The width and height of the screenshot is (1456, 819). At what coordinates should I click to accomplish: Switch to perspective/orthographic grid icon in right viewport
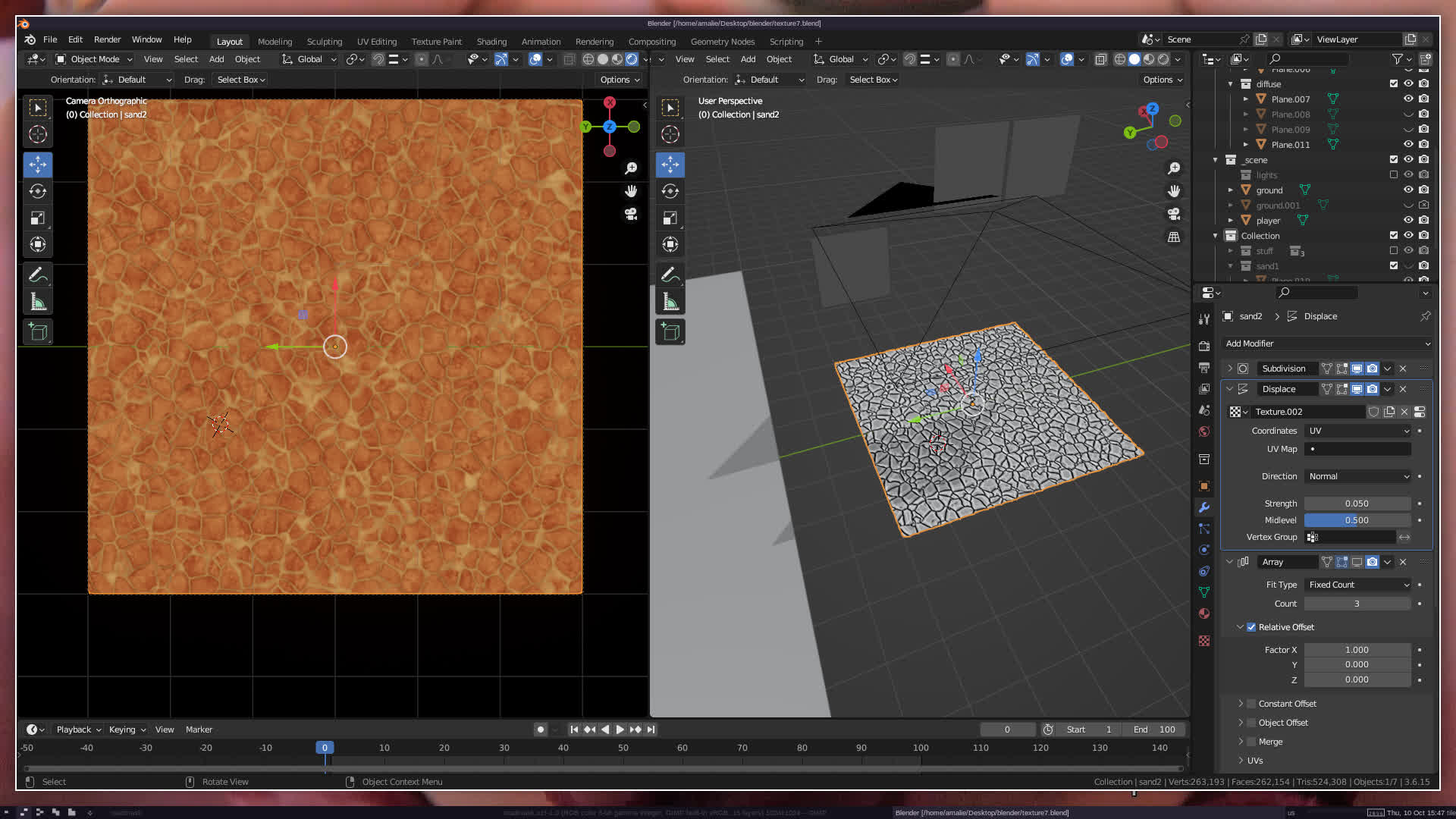click(1174, 237)
